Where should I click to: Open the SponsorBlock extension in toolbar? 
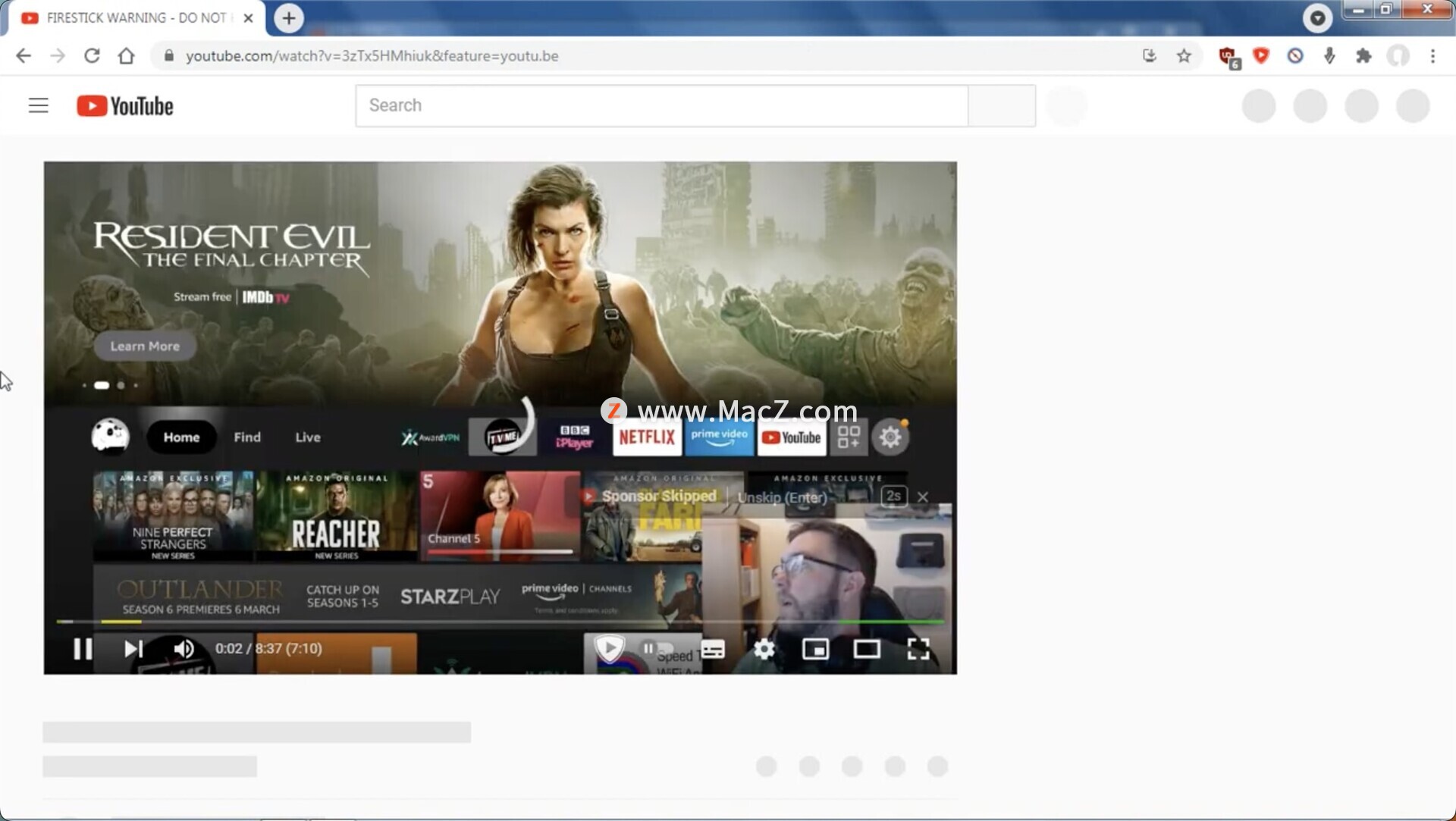(x=1261, y=55)
